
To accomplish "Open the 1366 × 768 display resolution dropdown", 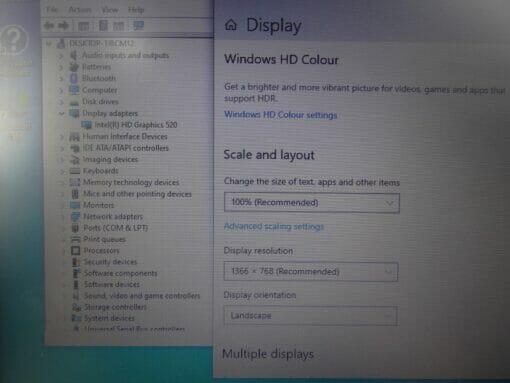I will pyautogui.click(x=311, y=272).
